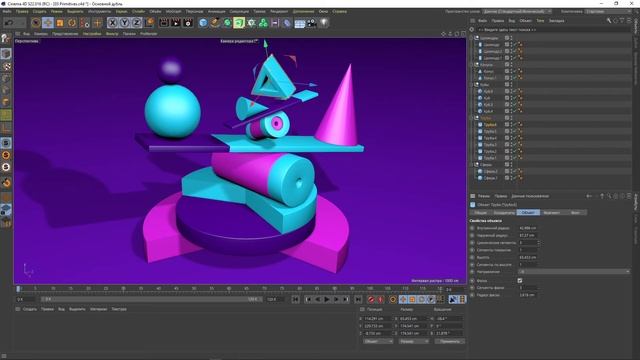Select the Труба.6 object in the tree
The image size is (640, 360).
pyautogui.click(x=490, y=125)
